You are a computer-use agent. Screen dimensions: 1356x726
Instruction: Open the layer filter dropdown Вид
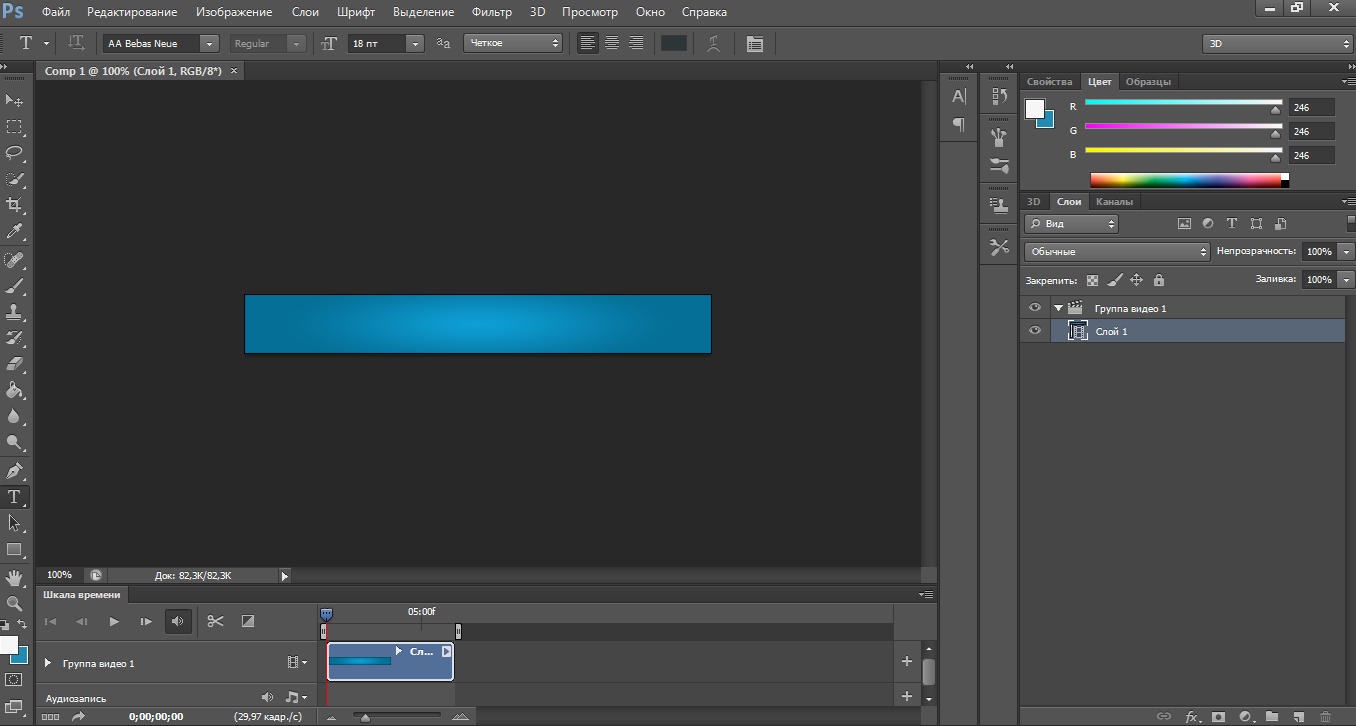point(1071,224)
